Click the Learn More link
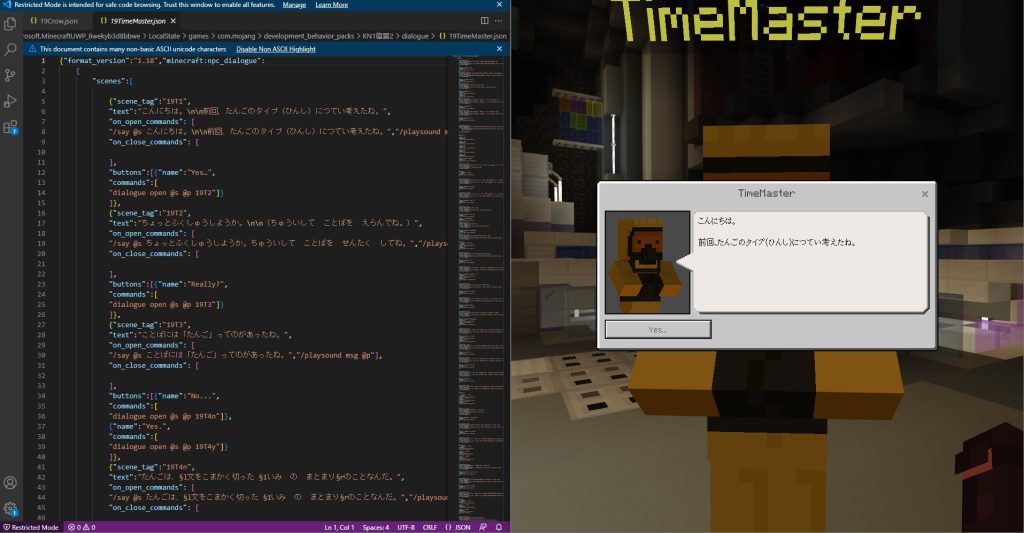Image resolution: width=1024 pixels, height=533 pixels. click(332, 5)
